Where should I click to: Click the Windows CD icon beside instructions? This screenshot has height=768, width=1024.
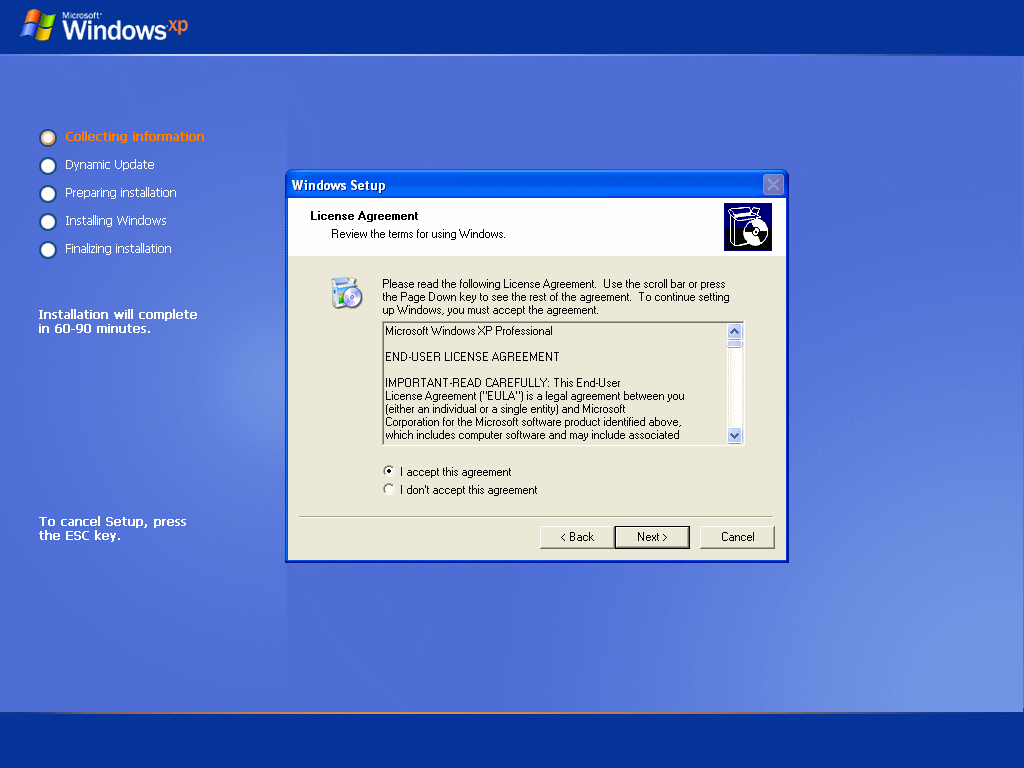(347, 293)
